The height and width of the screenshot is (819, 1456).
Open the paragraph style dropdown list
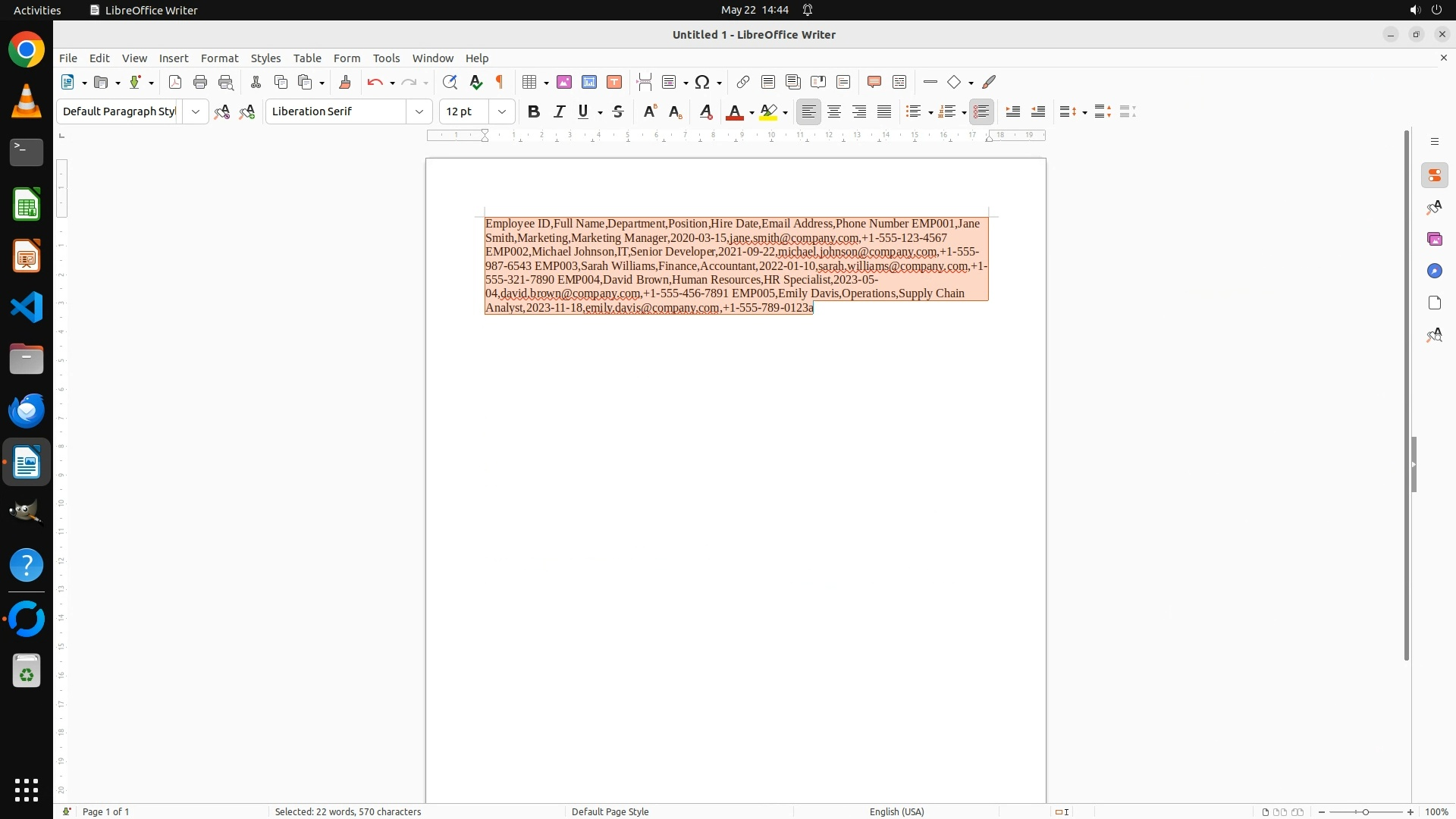[196, 112]
